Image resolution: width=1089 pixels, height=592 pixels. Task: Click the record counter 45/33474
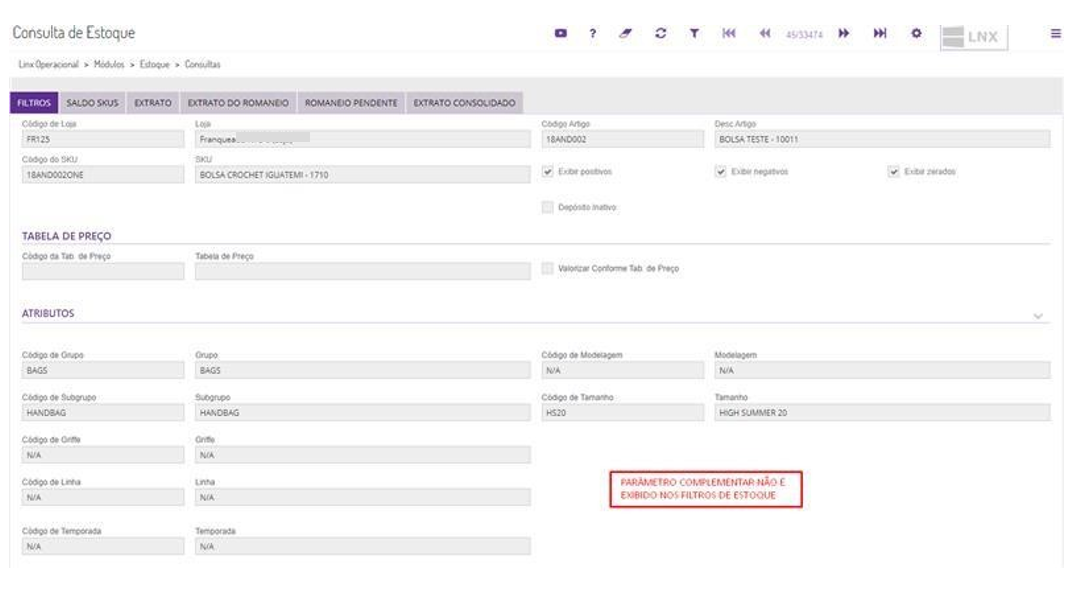pyautogui.click(x=804, y=35)
